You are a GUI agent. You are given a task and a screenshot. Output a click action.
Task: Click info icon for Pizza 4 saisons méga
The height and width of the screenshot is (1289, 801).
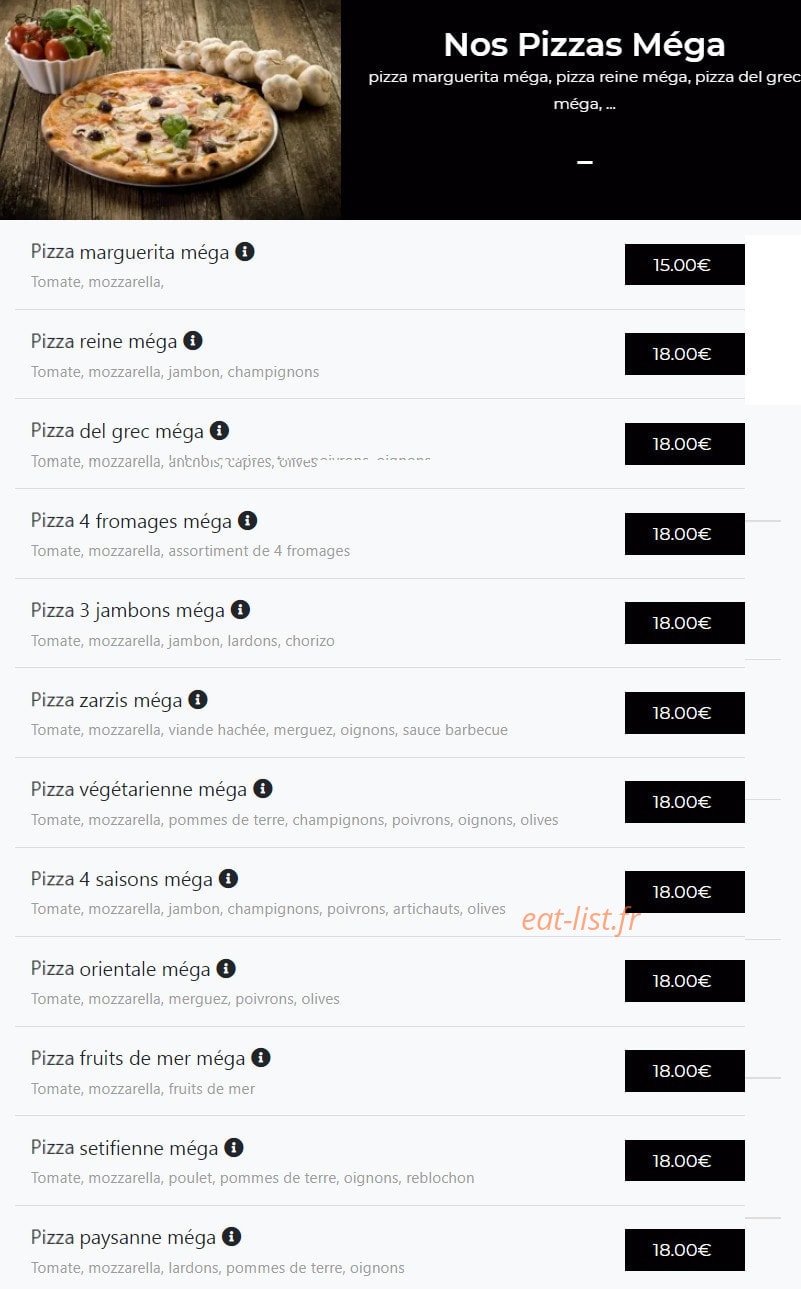[x=228, y=879]
